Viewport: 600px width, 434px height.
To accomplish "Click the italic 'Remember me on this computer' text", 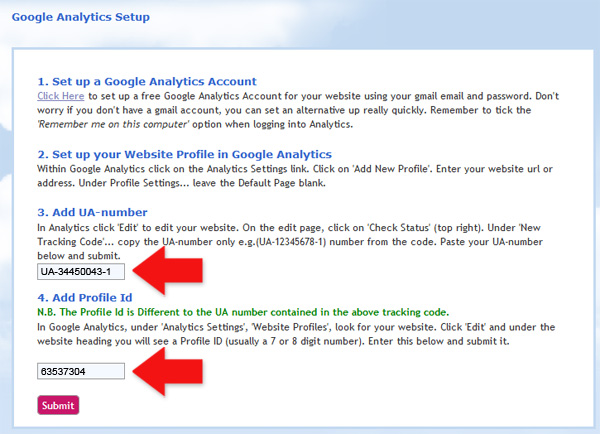I will (x=113, y=124).
